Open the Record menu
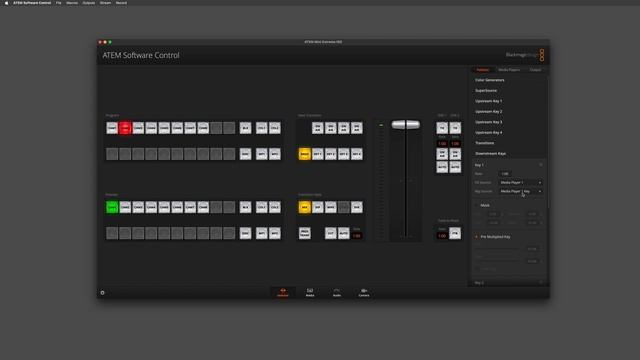 coord(121,3)
